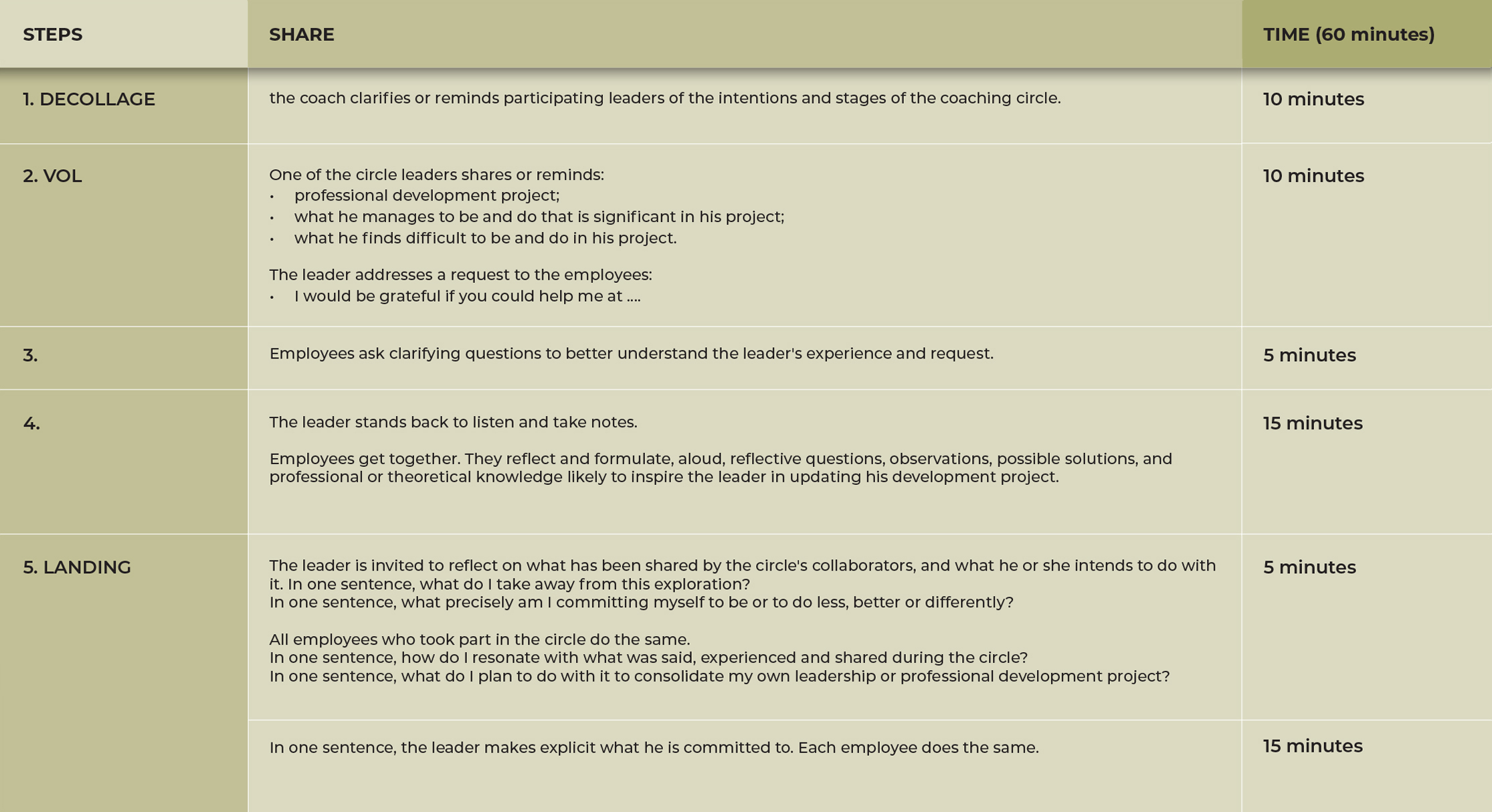Click the STEPS column header
The image size is (1492, 812).
pos(53,35)
